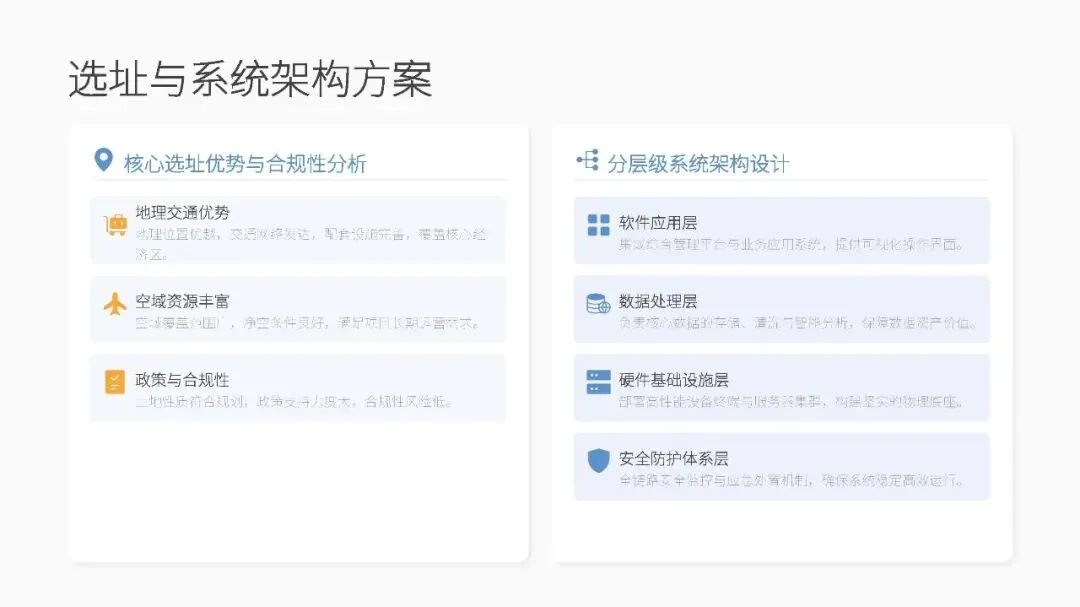Click the 软件应用层 card title
Screen dimensions: 1080x607
(x=658, y=223)
